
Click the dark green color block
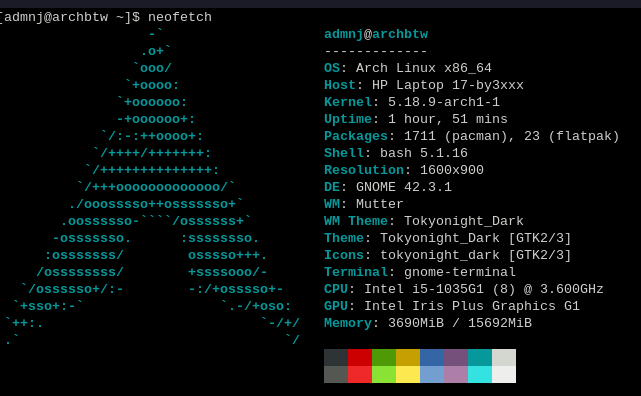(384, 358)
